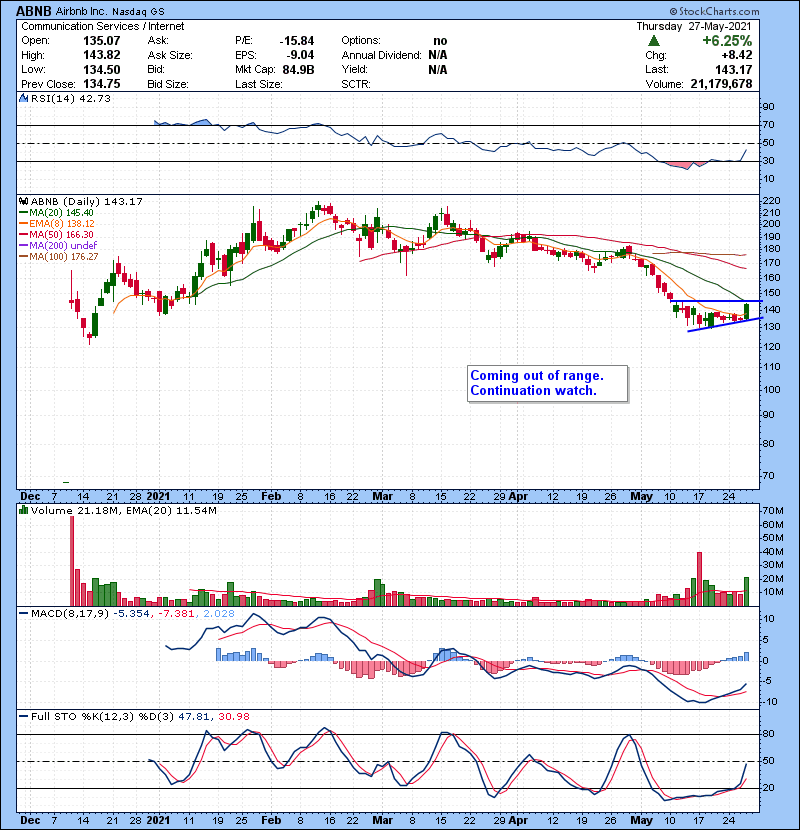
Task: Click the P/E value -15.84
Action: pyautogui.click(x=296, y=41)
